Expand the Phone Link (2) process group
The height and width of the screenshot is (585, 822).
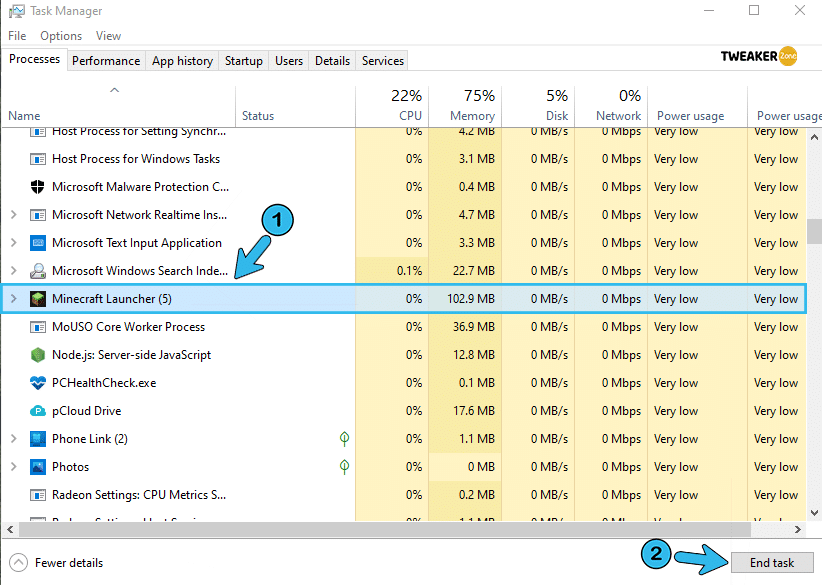click(14, 439)
